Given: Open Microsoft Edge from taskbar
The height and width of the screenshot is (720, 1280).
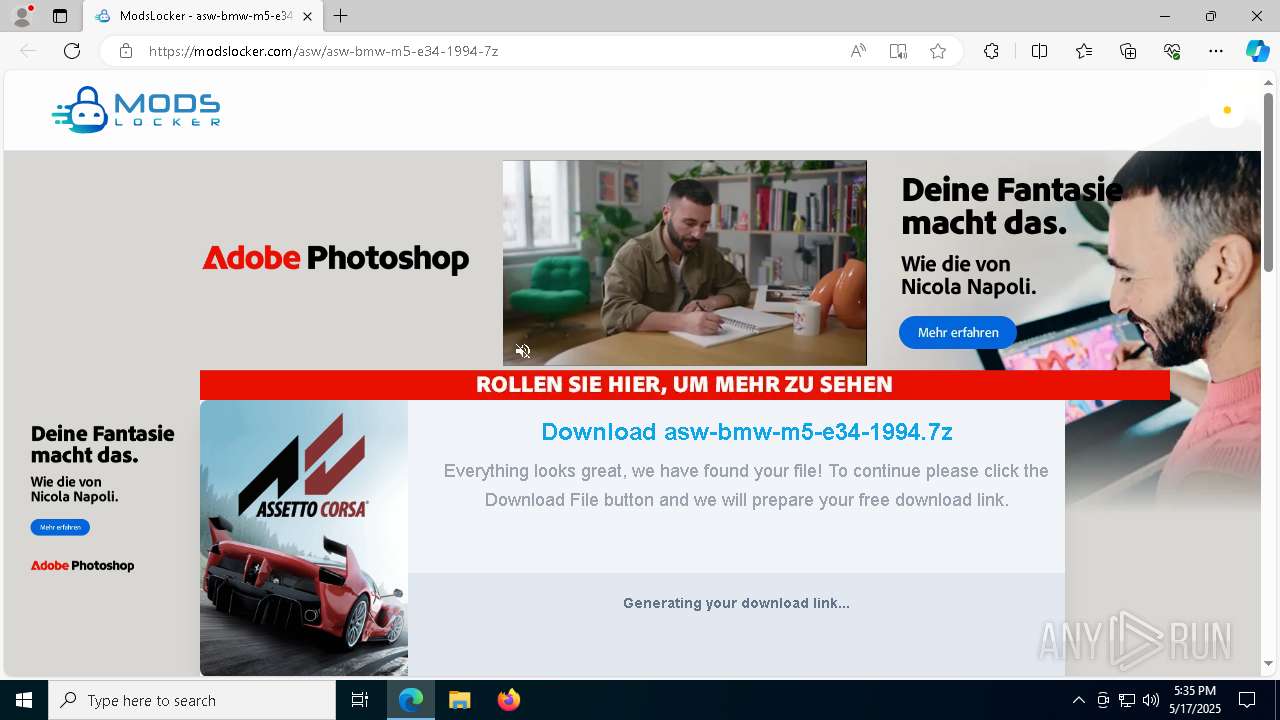Looking at the screenshot, I should 411,700.
